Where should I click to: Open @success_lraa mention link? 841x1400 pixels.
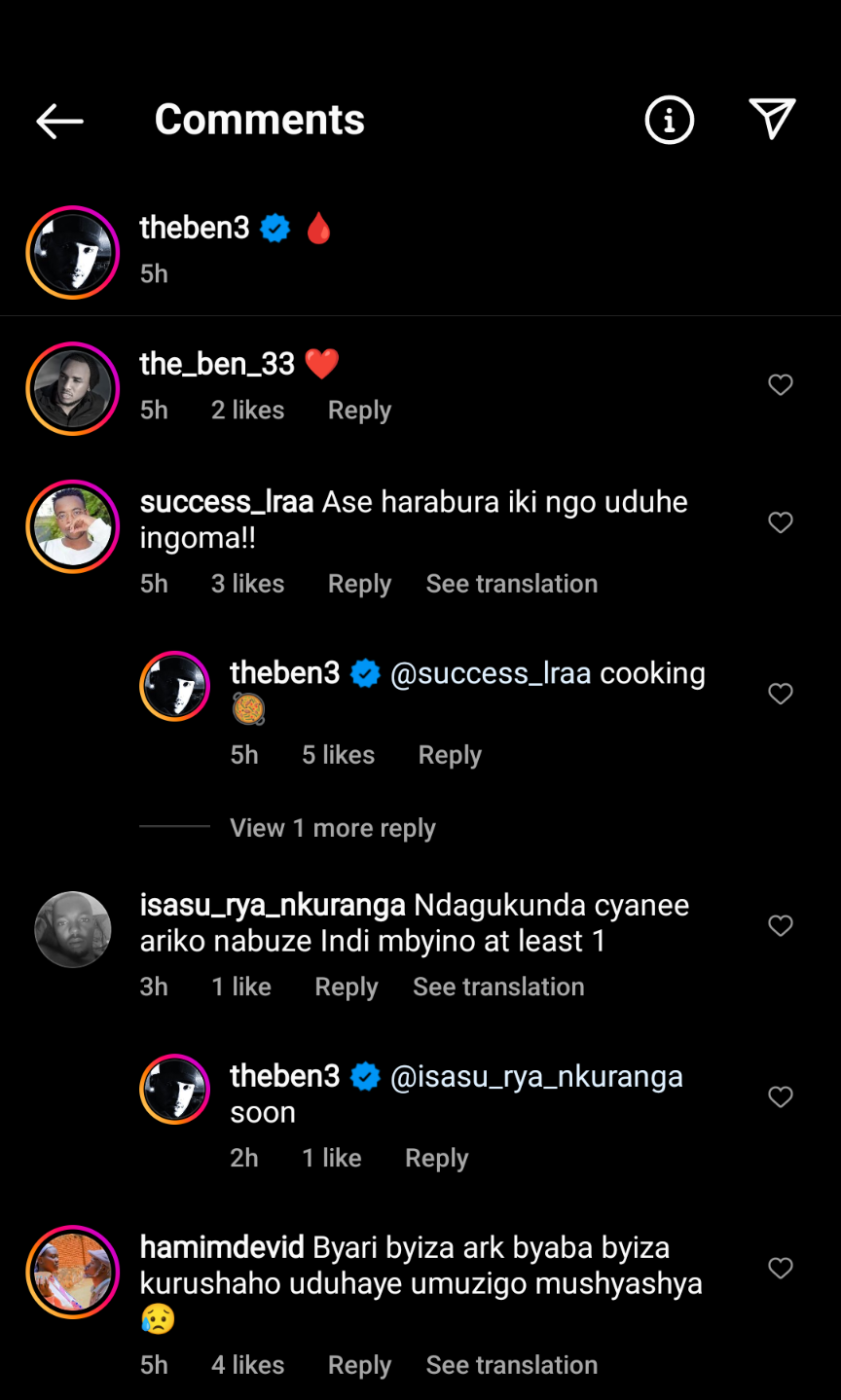(x=491, y=674)
